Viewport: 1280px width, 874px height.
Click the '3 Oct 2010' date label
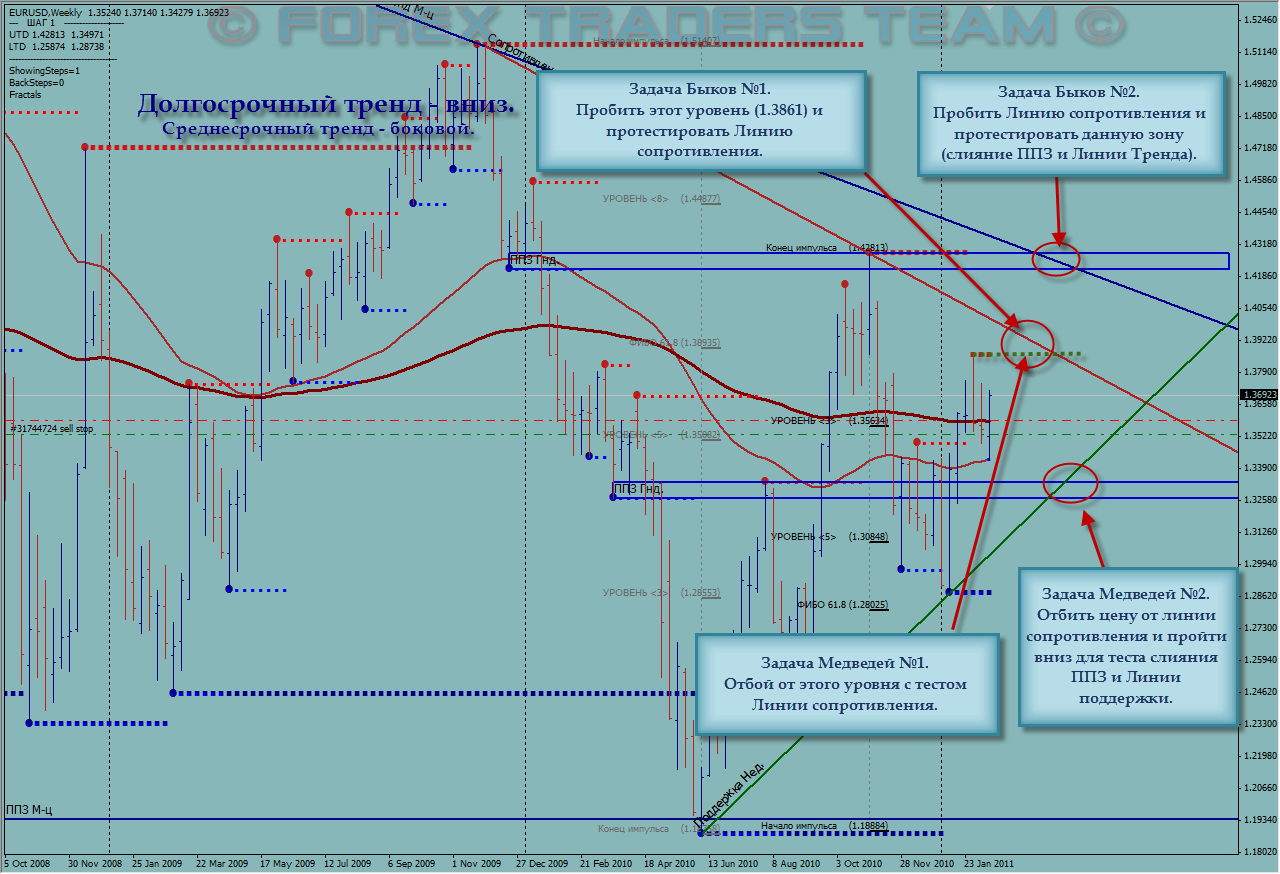coord(860,862)
